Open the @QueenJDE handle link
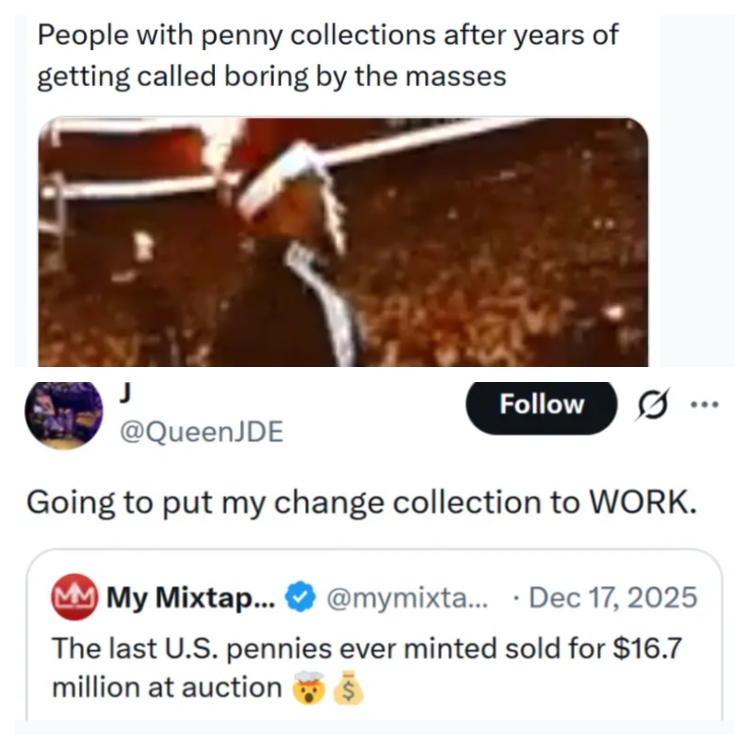Viewport: 750px width, 750px height. tap(201, 432)
